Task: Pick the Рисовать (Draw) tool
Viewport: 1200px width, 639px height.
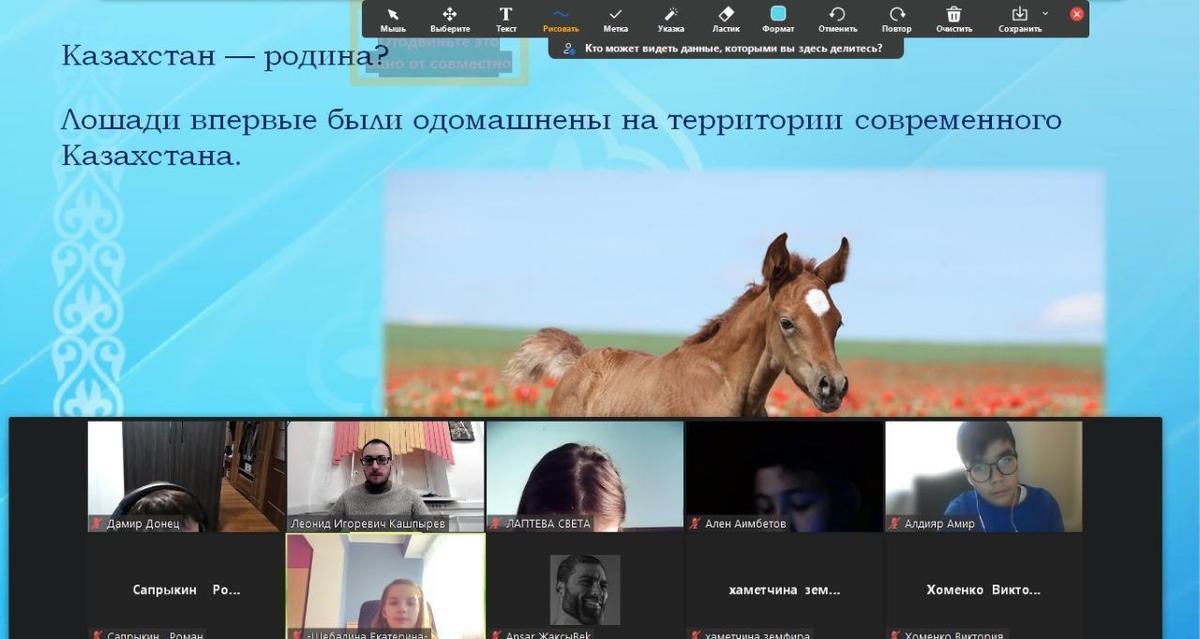Action: tap(561, 17)
